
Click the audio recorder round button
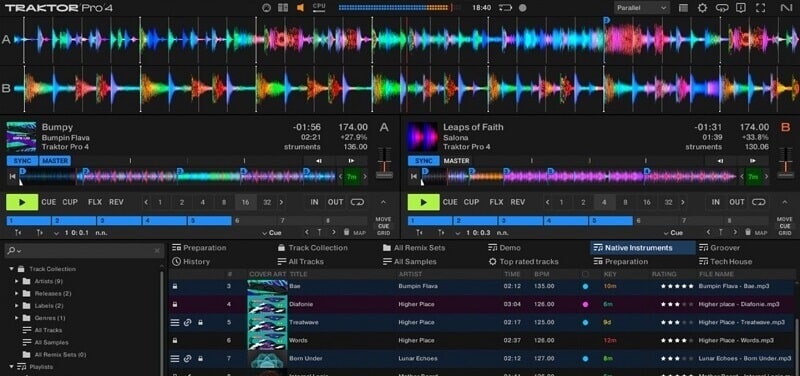point(522,8)
